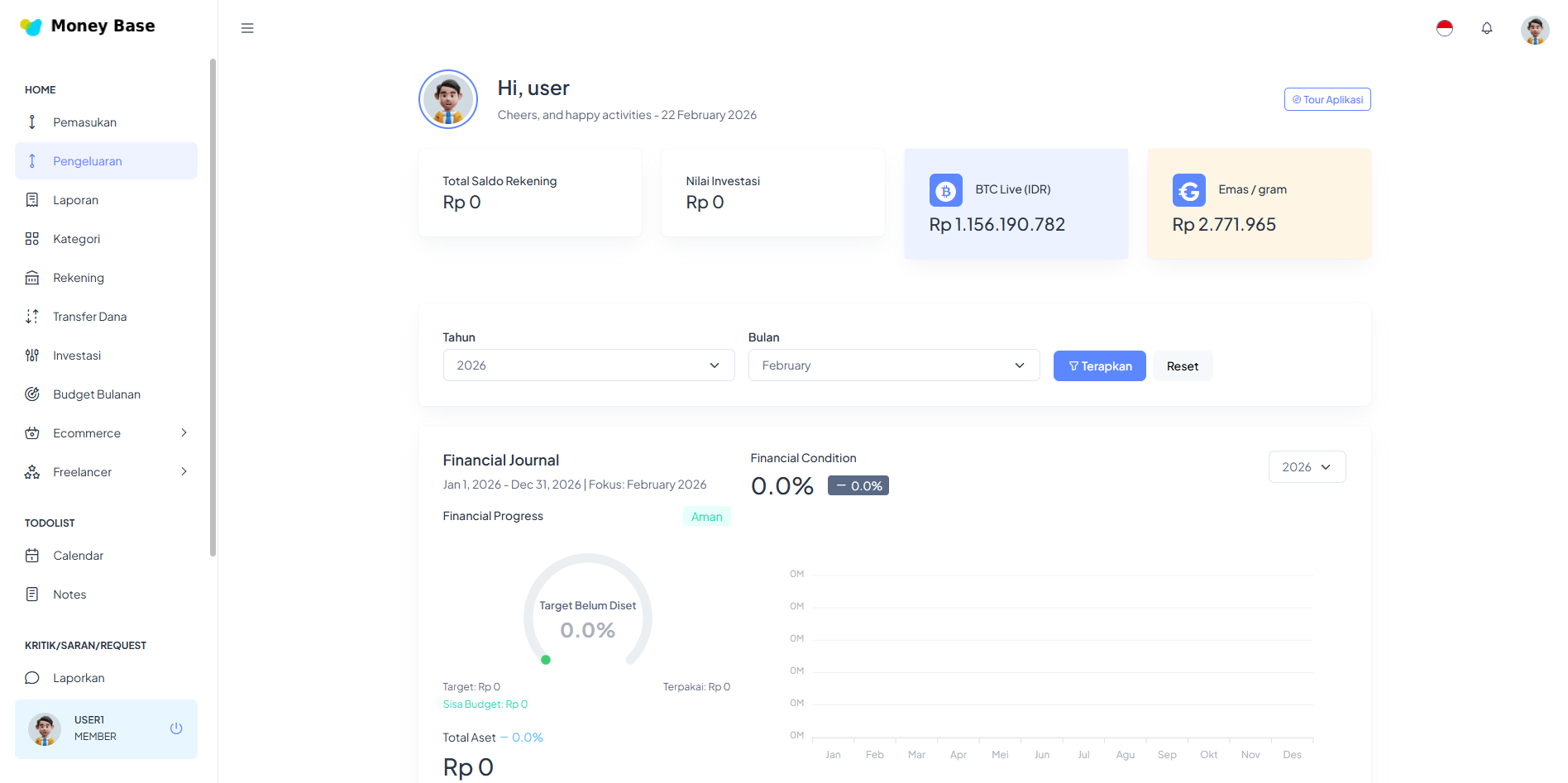Click the Indonesian flag language toggle

point(1445,27)
